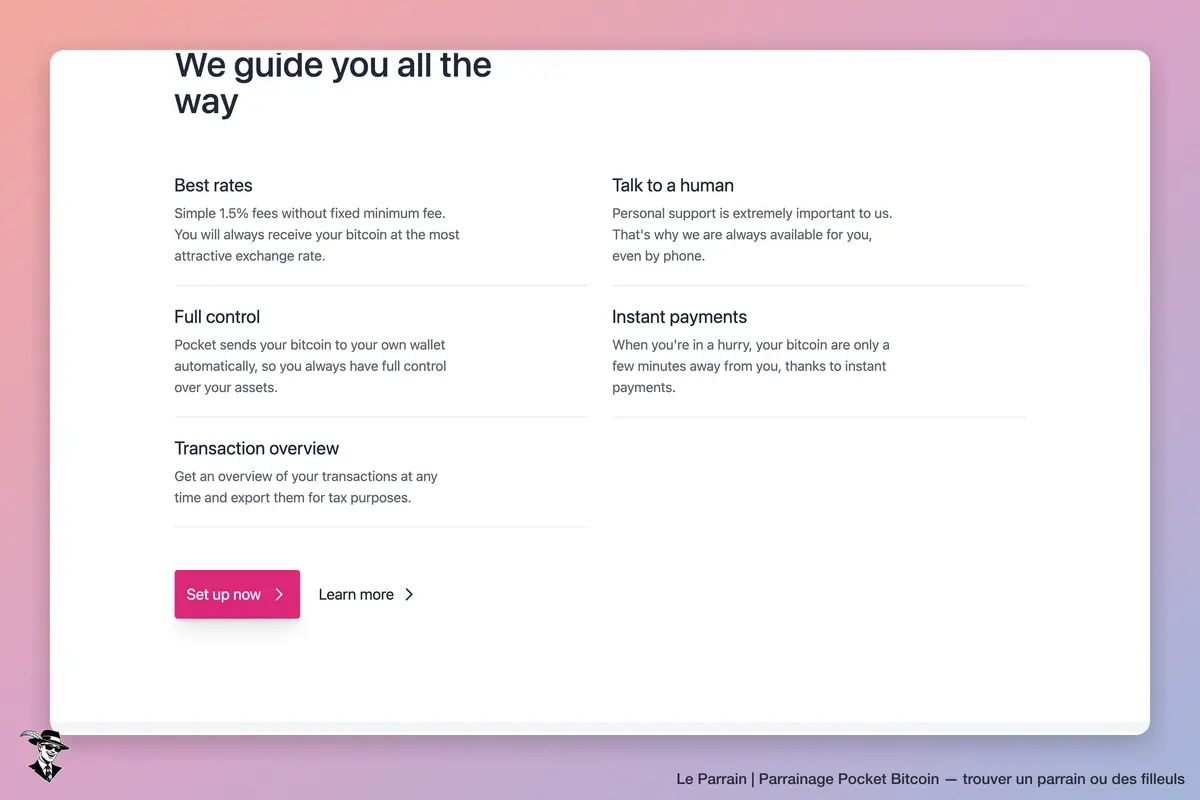Screen dimensions: 1200x800
Task: Click the Full control heading
Action: click(x=217, y=317)
